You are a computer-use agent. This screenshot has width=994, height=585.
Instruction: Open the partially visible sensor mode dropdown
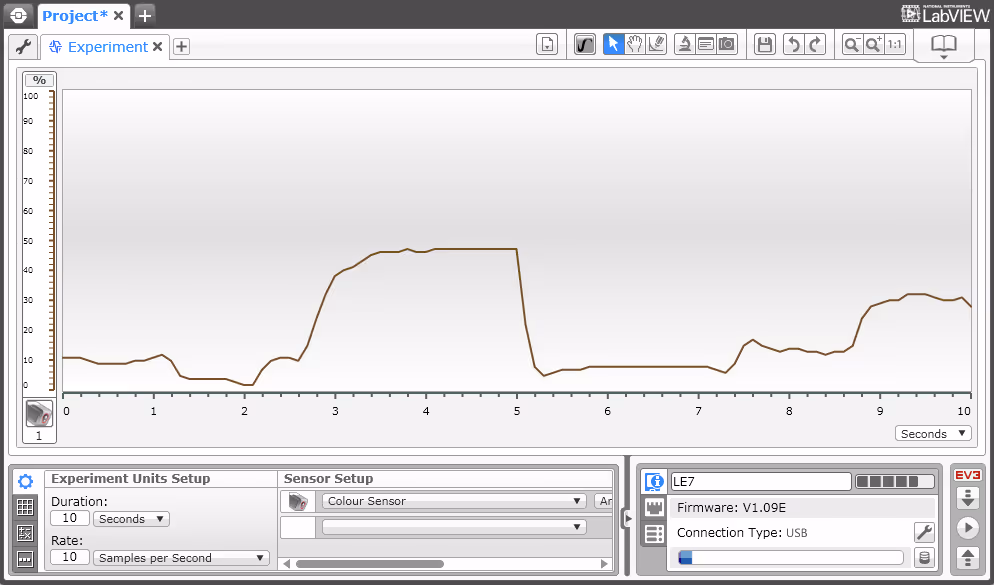pyautogui.click(x=604, y=501)
